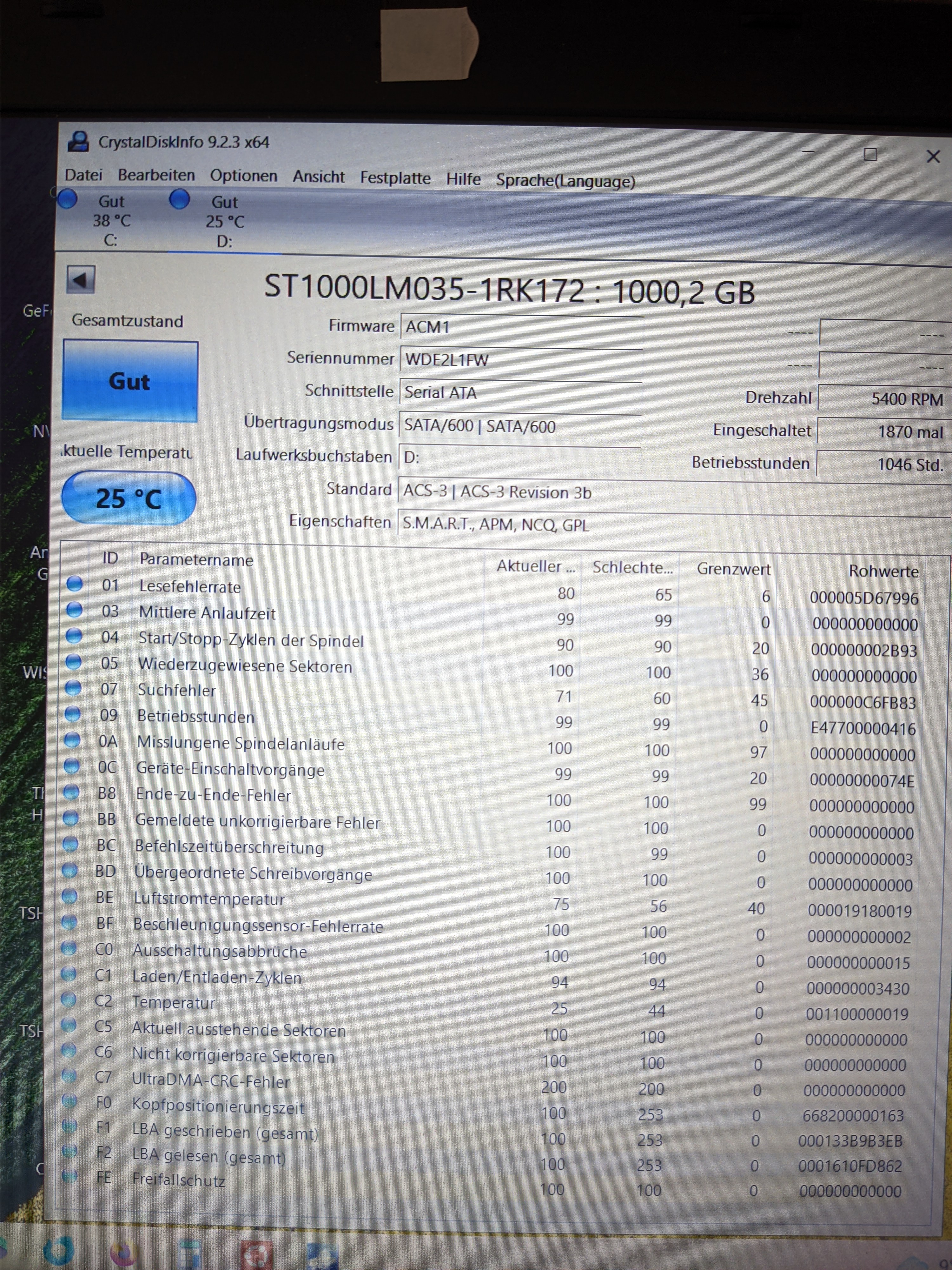Image resolution: width=952 pixels, height=1270 pixels.
Task: Open the Optionen menu
Action: tap(243, 176)
